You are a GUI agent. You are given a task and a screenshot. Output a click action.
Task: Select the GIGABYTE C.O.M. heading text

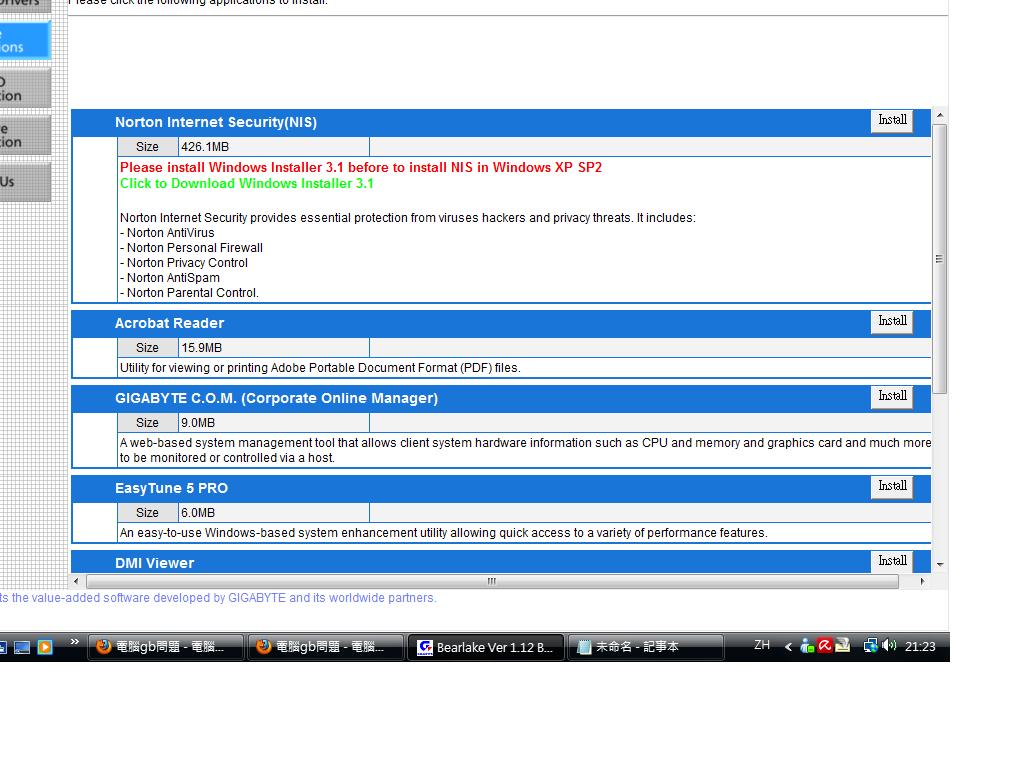click(276, 398)
